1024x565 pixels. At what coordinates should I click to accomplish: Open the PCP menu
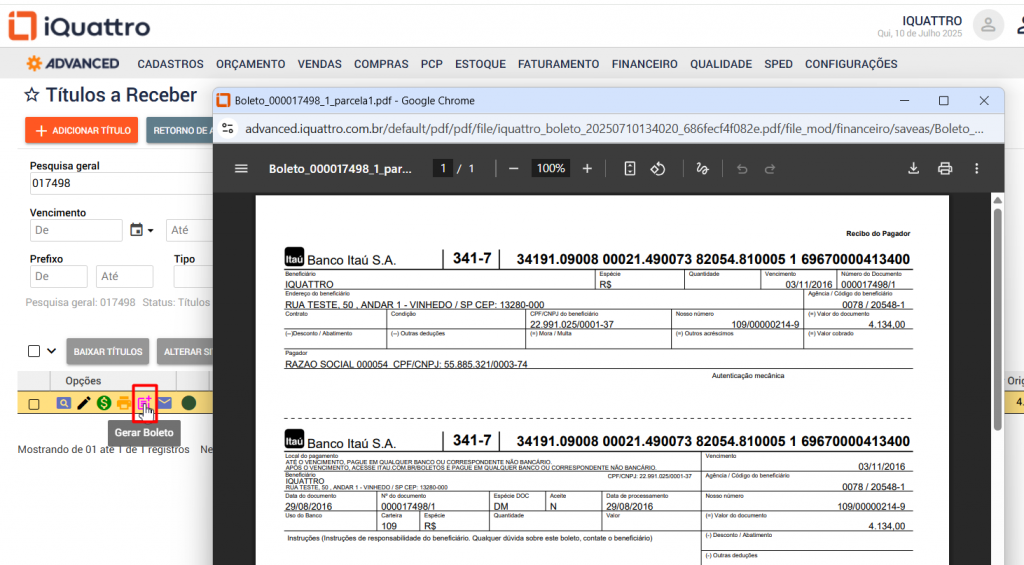coord(432,64)
